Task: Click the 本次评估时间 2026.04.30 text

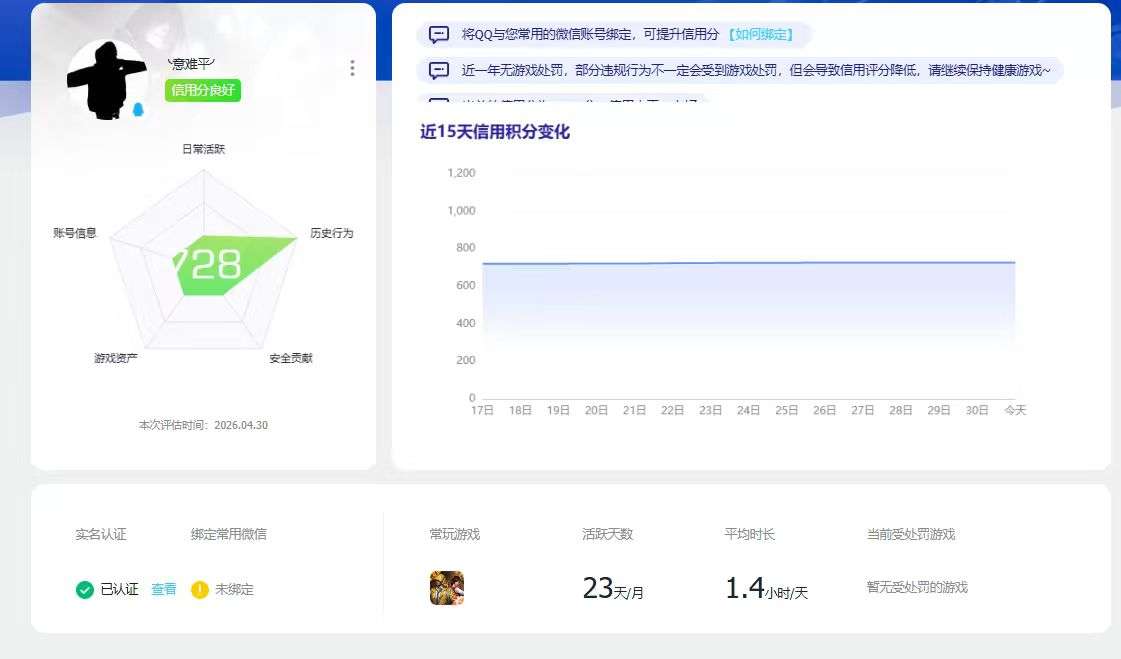Action: point(203,425)
